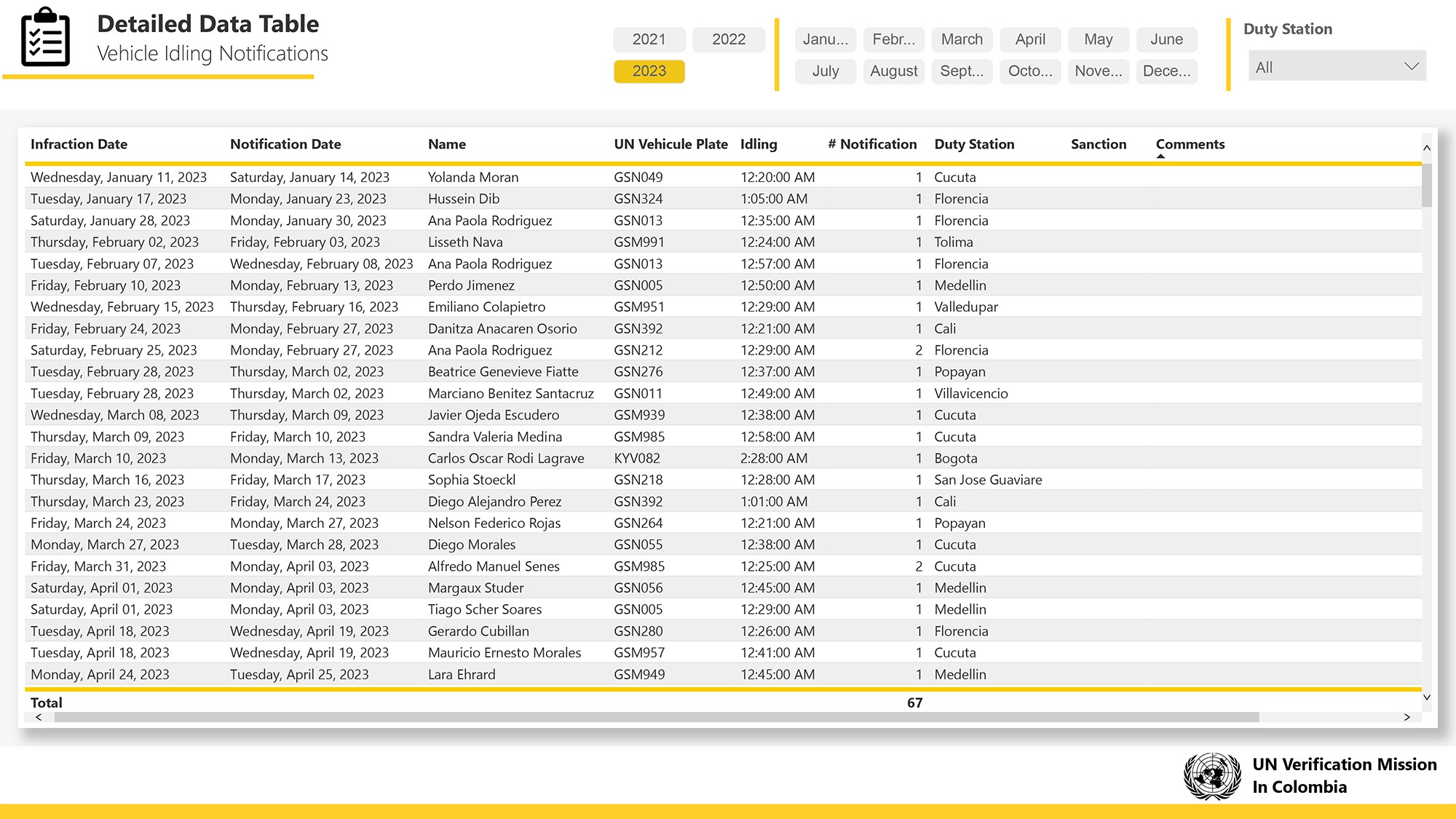Click Beatrice Genevieve Fiatte name
1456x819 pixels.
click(x=503, y=371)
